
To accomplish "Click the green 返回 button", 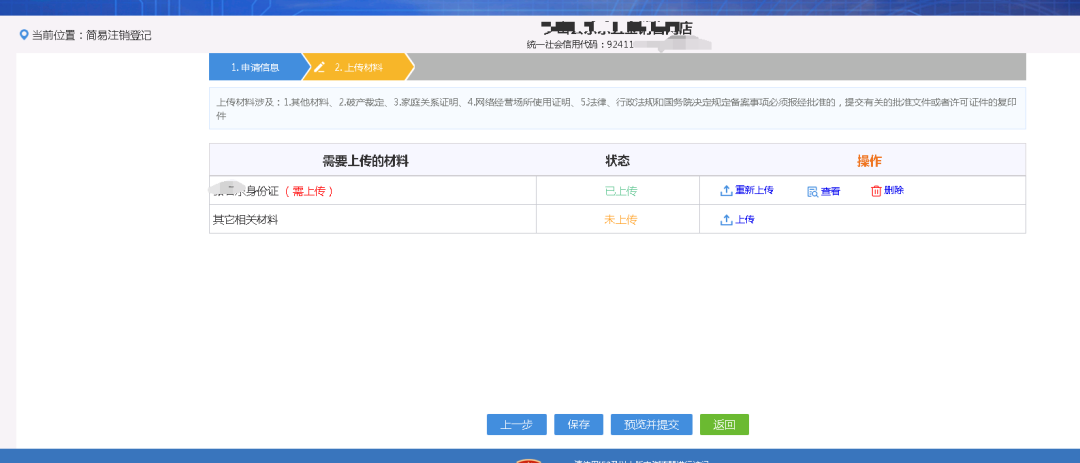I will click(724, 424).
